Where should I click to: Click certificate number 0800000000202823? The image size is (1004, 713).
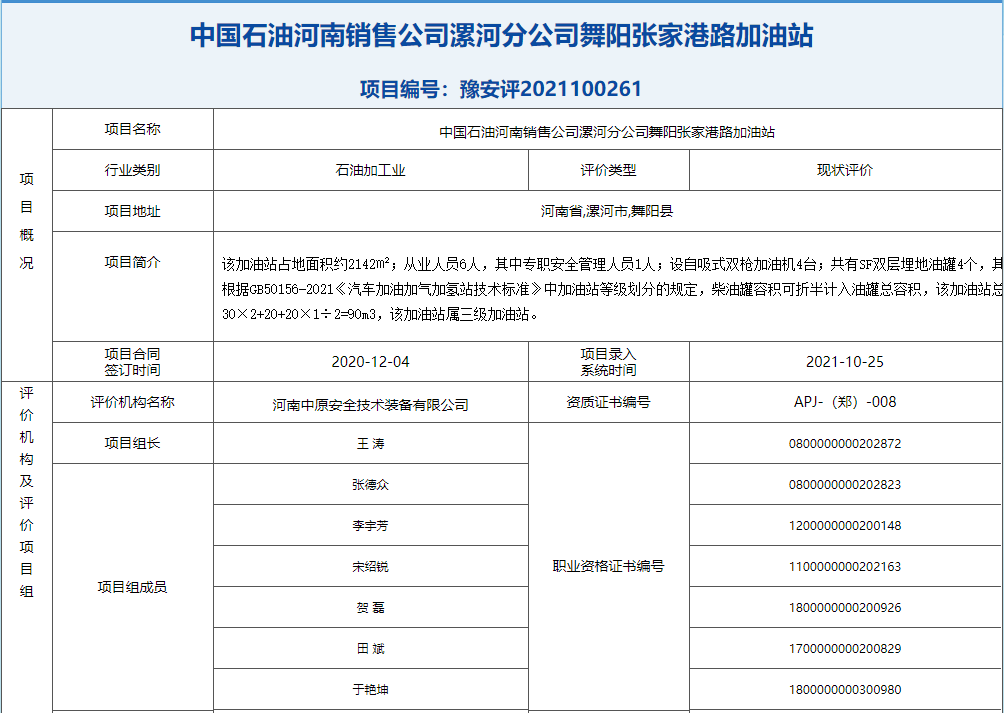pos(845,485)
